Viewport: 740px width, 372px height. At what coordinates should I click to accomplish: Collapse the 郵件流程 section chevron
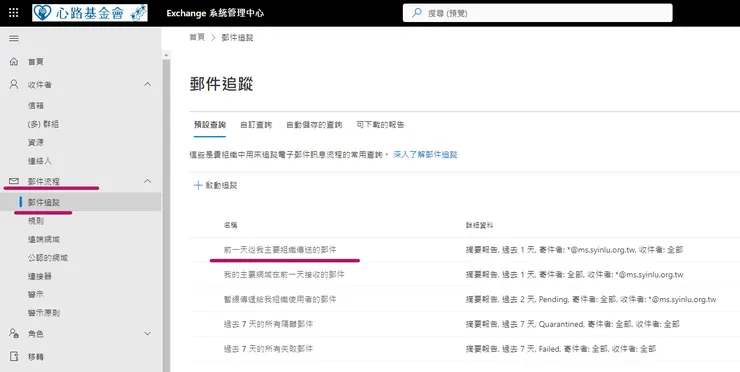tap(148, 181)
